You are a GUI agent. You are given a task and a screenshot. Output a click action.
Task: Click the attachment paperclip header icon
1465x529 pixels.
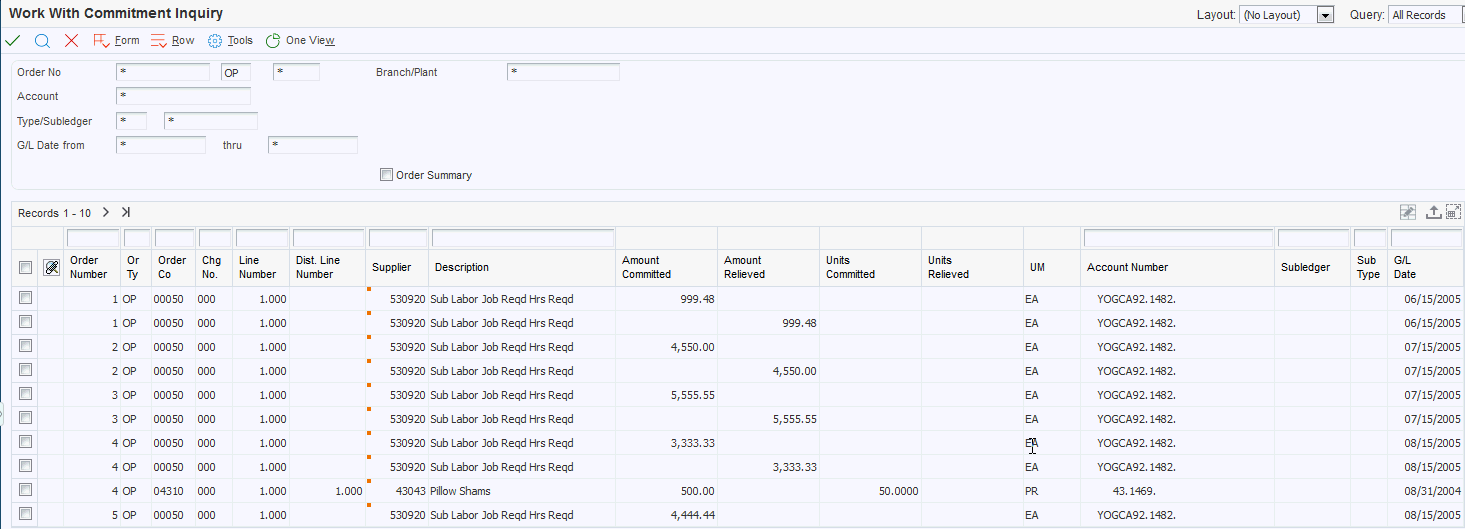click(x=51, y=267)
